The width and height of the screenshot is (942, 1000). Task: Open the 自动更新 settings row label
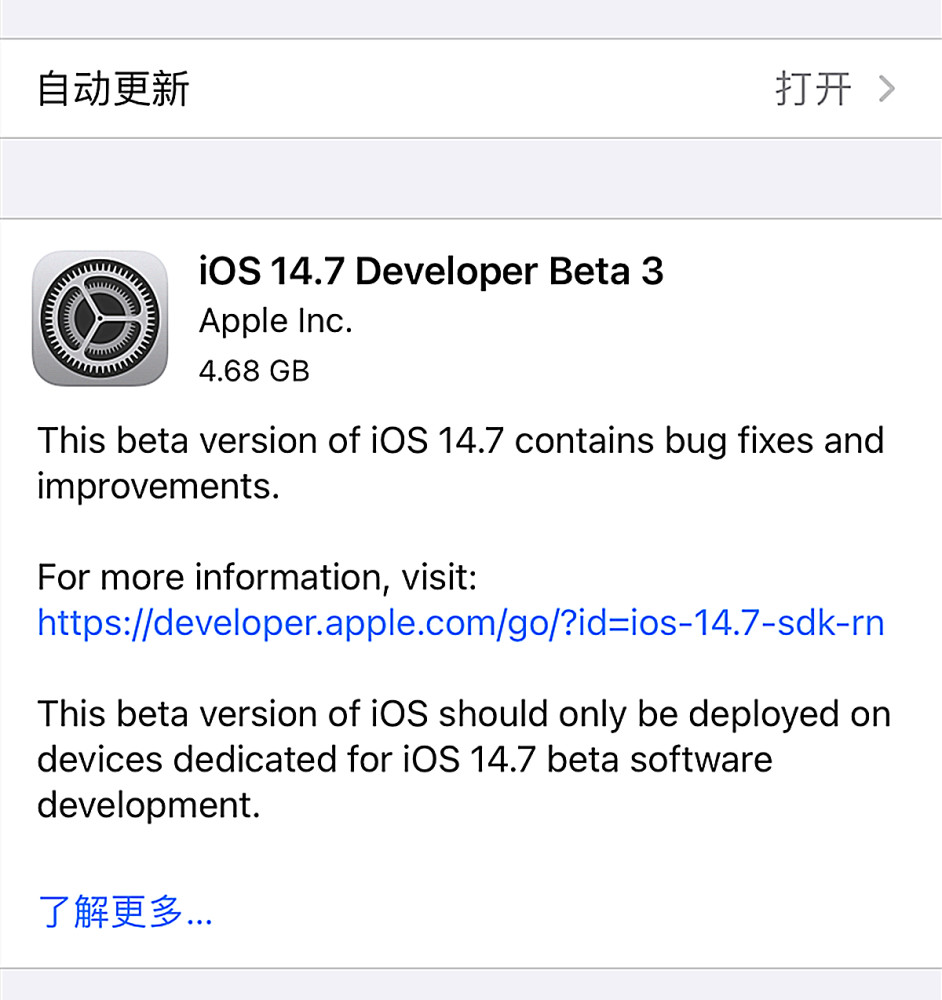pos(113,89)
